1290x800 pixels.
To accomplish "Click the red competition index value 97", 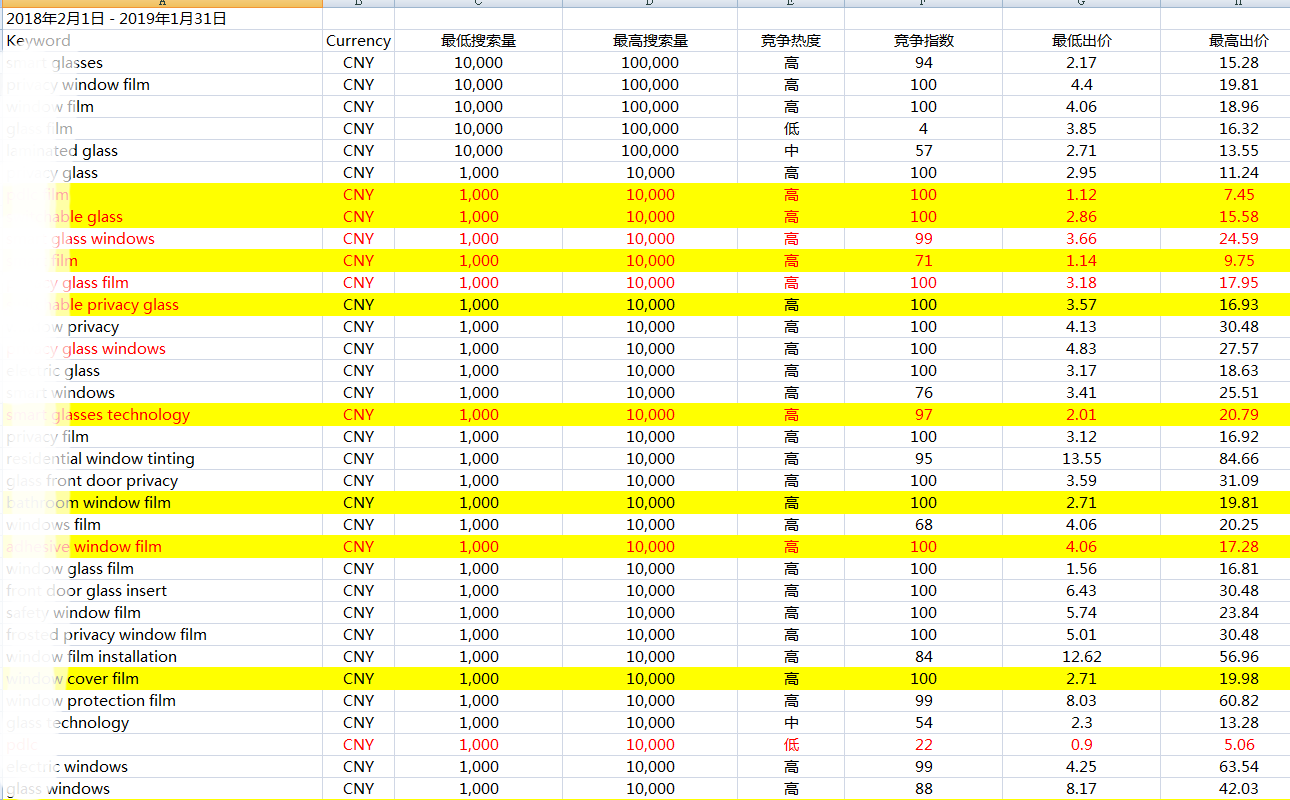I will 923,415.
